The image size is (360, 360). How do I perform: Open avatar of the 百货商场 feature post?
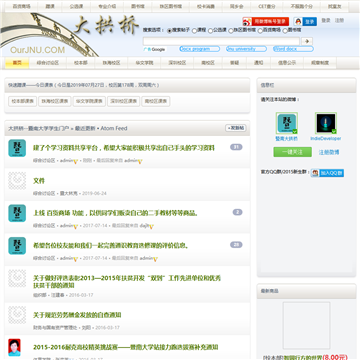tap(17, 213)
